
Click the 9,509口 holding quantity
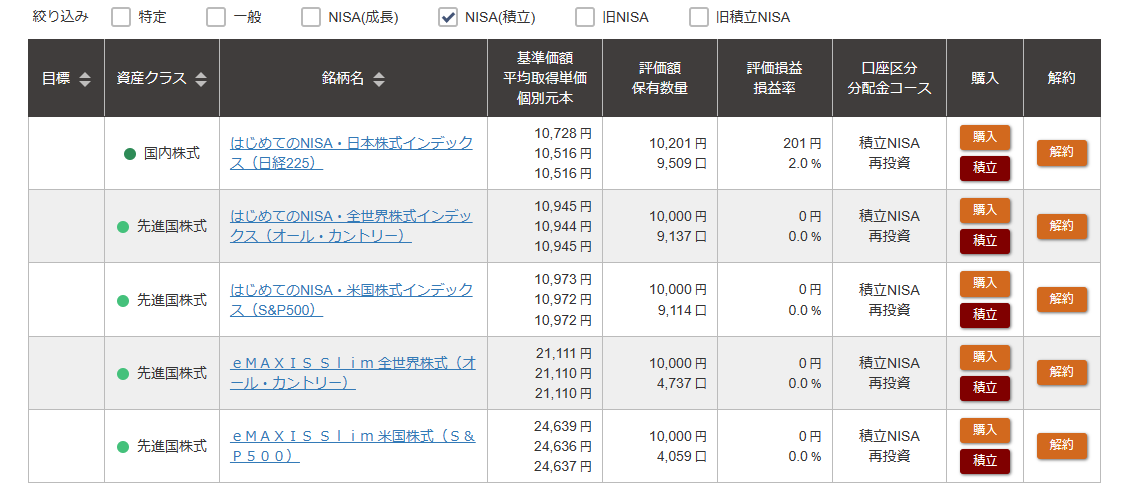(682, 164)
